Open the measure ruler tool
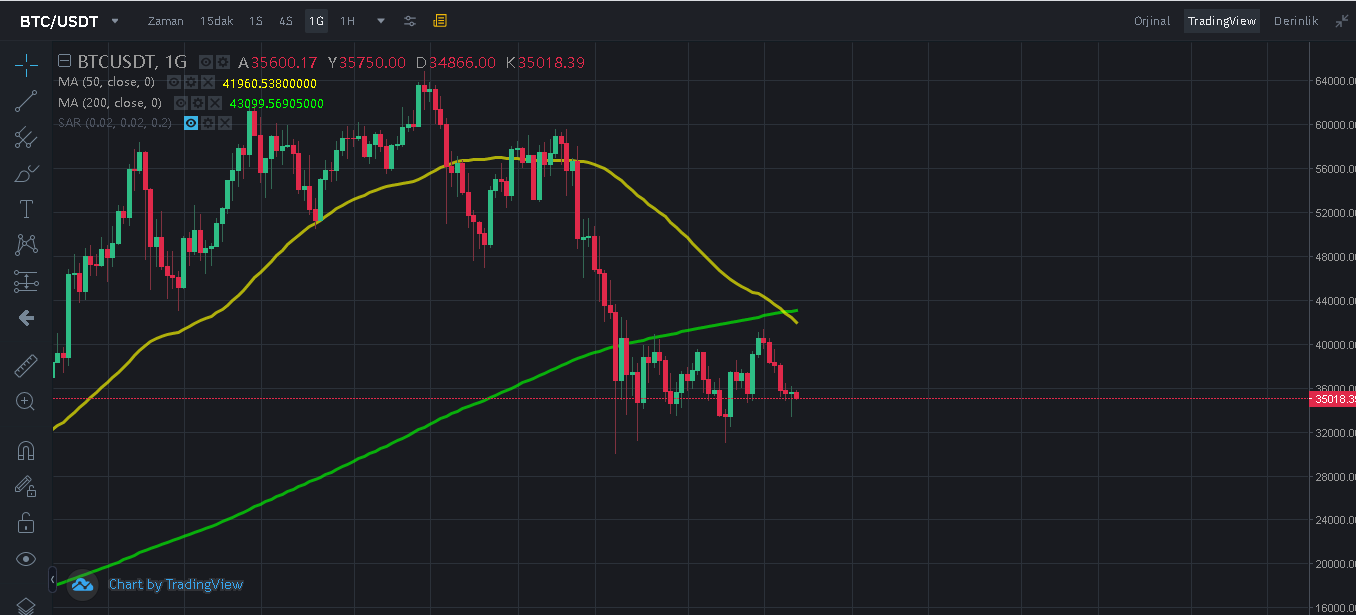This screenshot has width=1356, height=615. (26, 365)
